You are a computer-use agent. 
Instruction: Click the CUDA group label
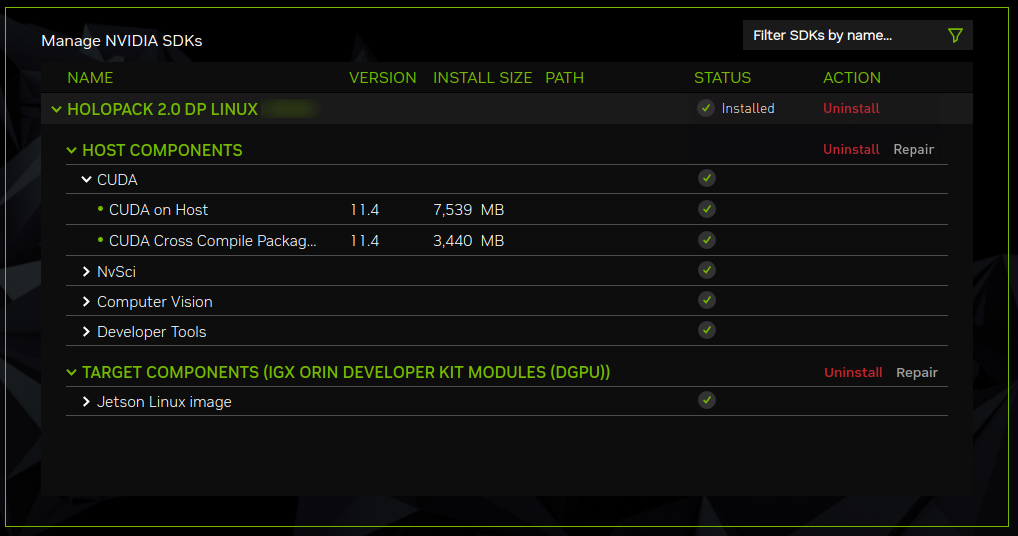pyautogui.click(x=117, y=180)
